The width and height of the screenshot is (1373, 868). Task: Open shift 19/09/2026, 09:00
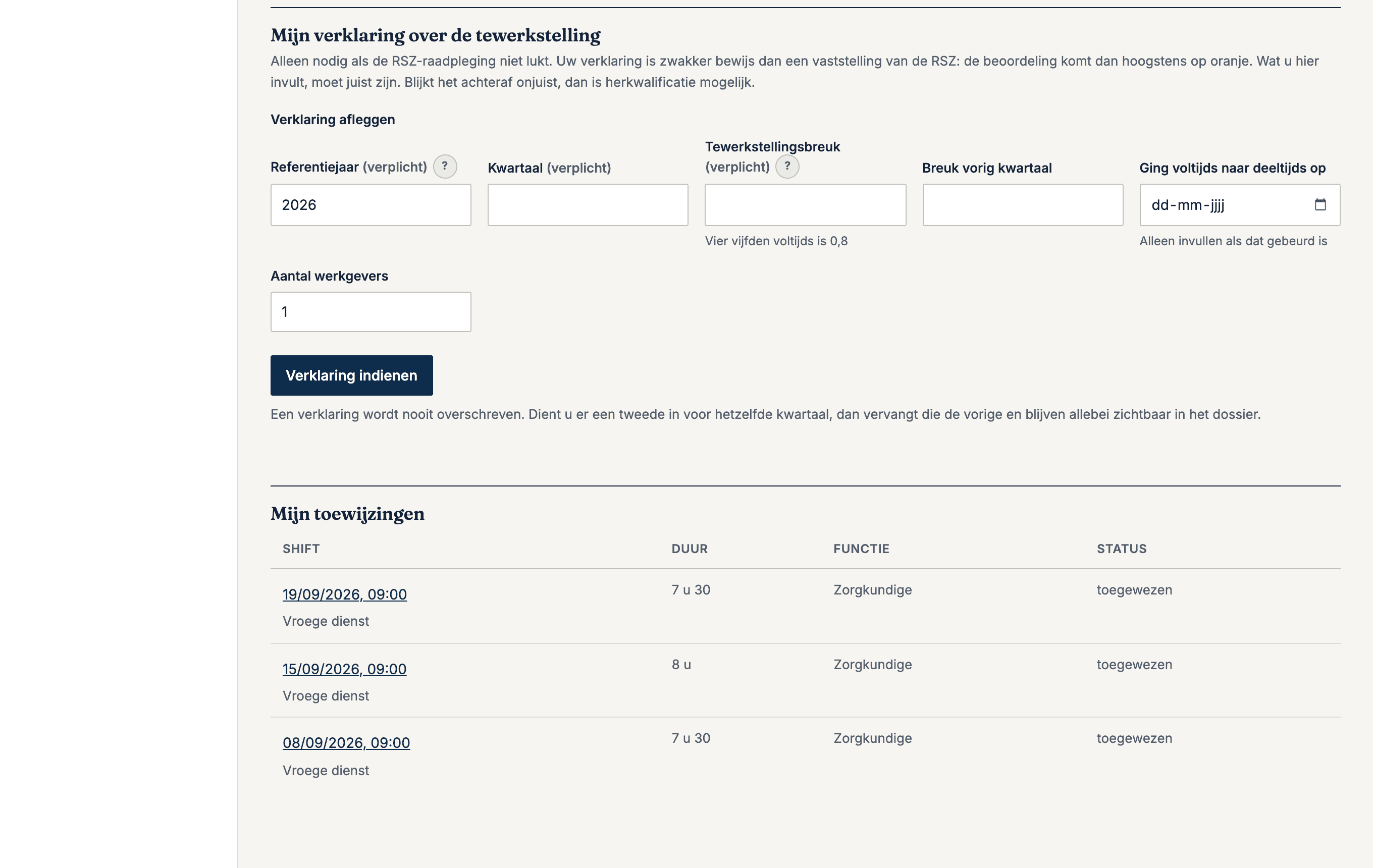click(x=345, y=594)
